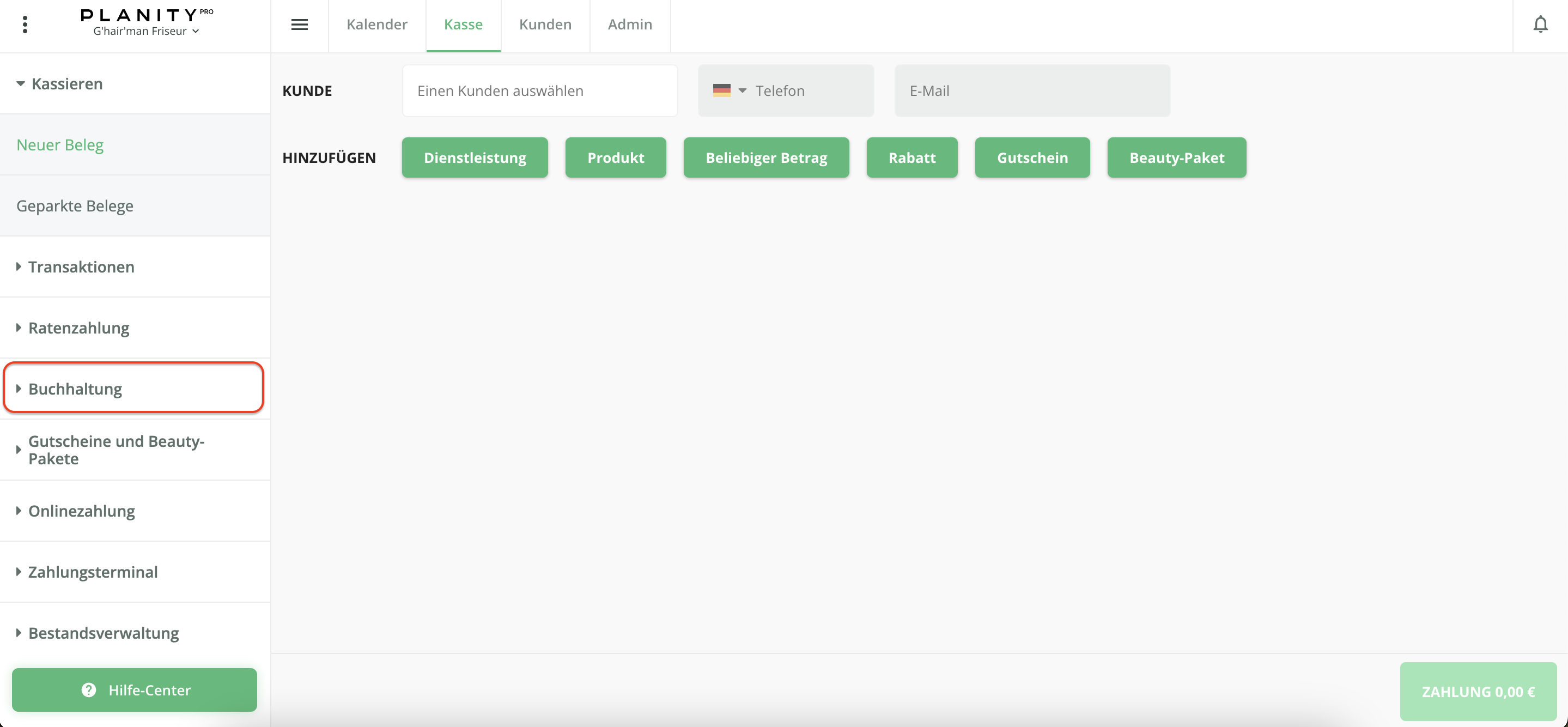Add a Rabatt to the receipt
The width and height of the screenshot is (1568, 727).
[911, 157]
